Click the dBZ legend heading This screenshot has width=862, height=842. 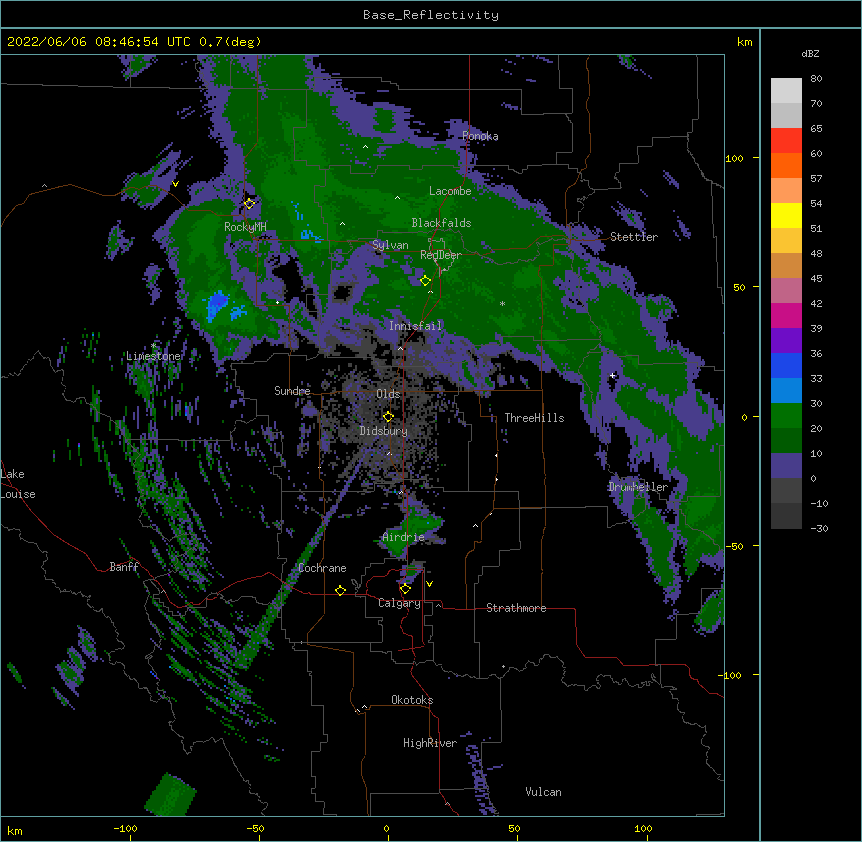point(810,53)
